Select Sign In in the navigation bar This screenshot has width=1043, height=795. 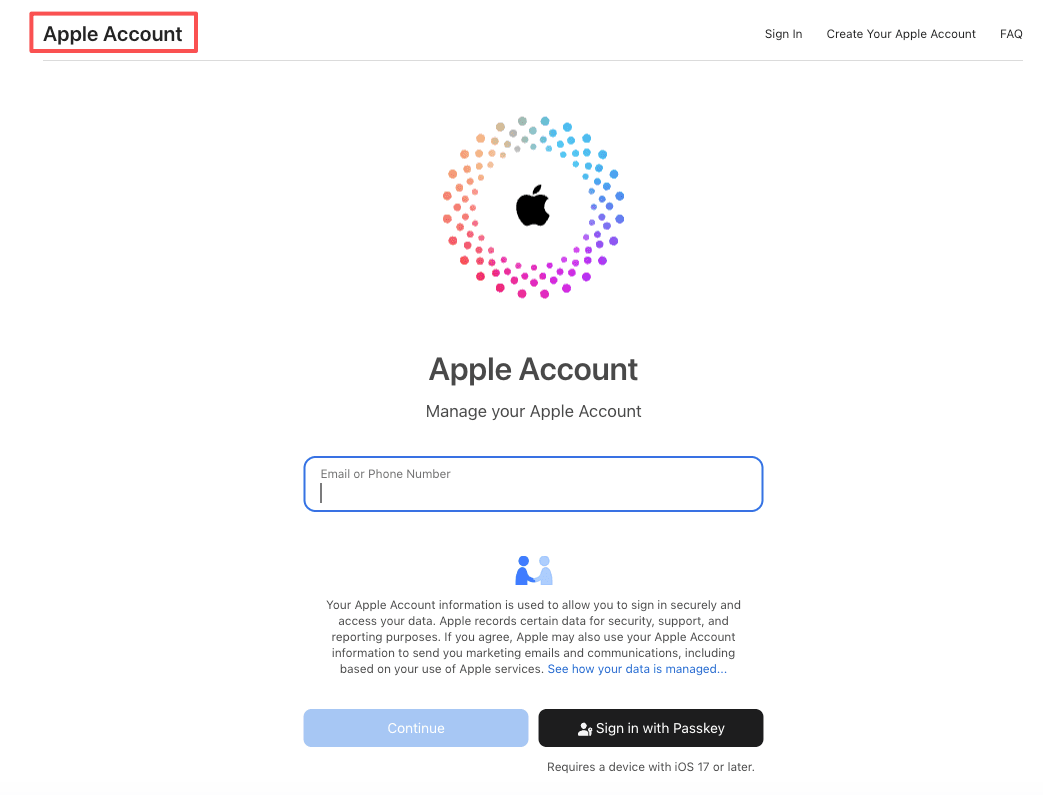click(783, 33)
